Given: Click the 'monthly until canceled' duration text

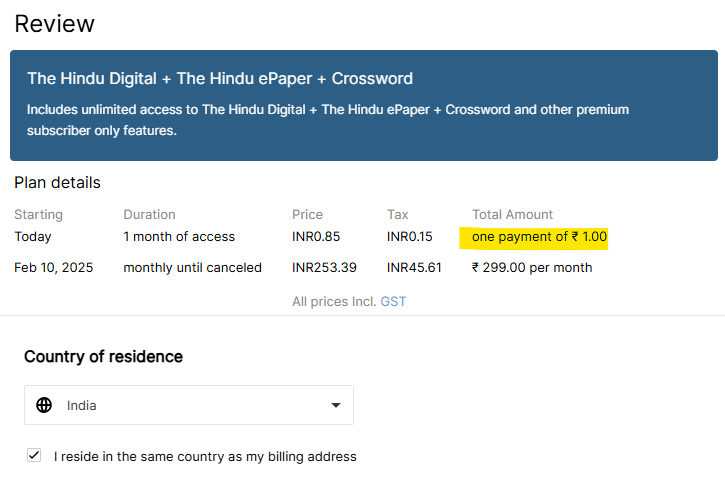Looking at the screenshot, I should click(x=192, y=268).
